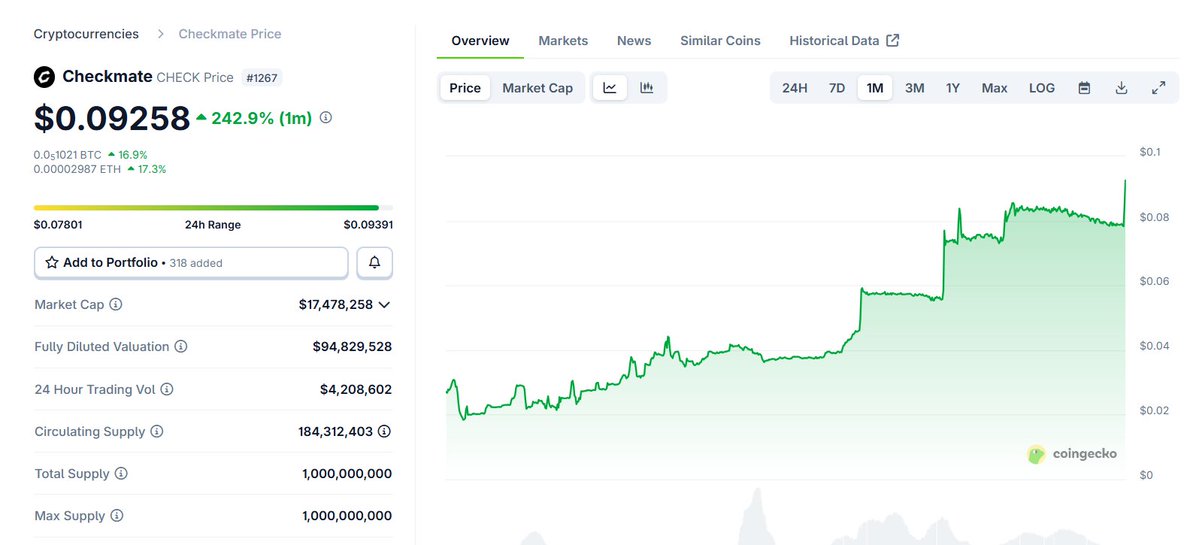The height and width of the screenshot is (545, 1199).
Task: Open the Markets tab
Action: click(x=564, y=41)
